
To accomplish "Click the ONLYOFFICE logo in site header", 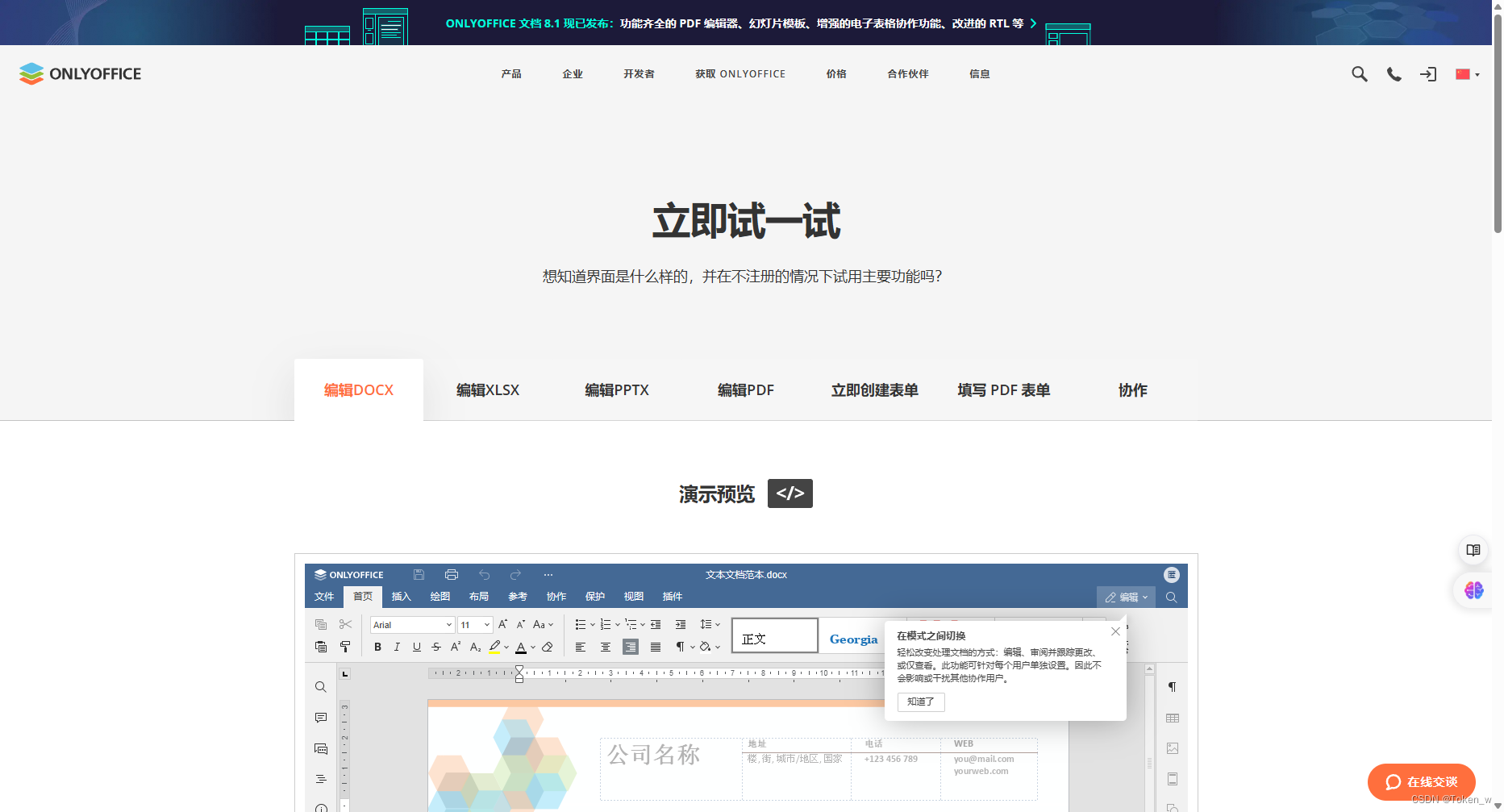I will coord(80,73).
